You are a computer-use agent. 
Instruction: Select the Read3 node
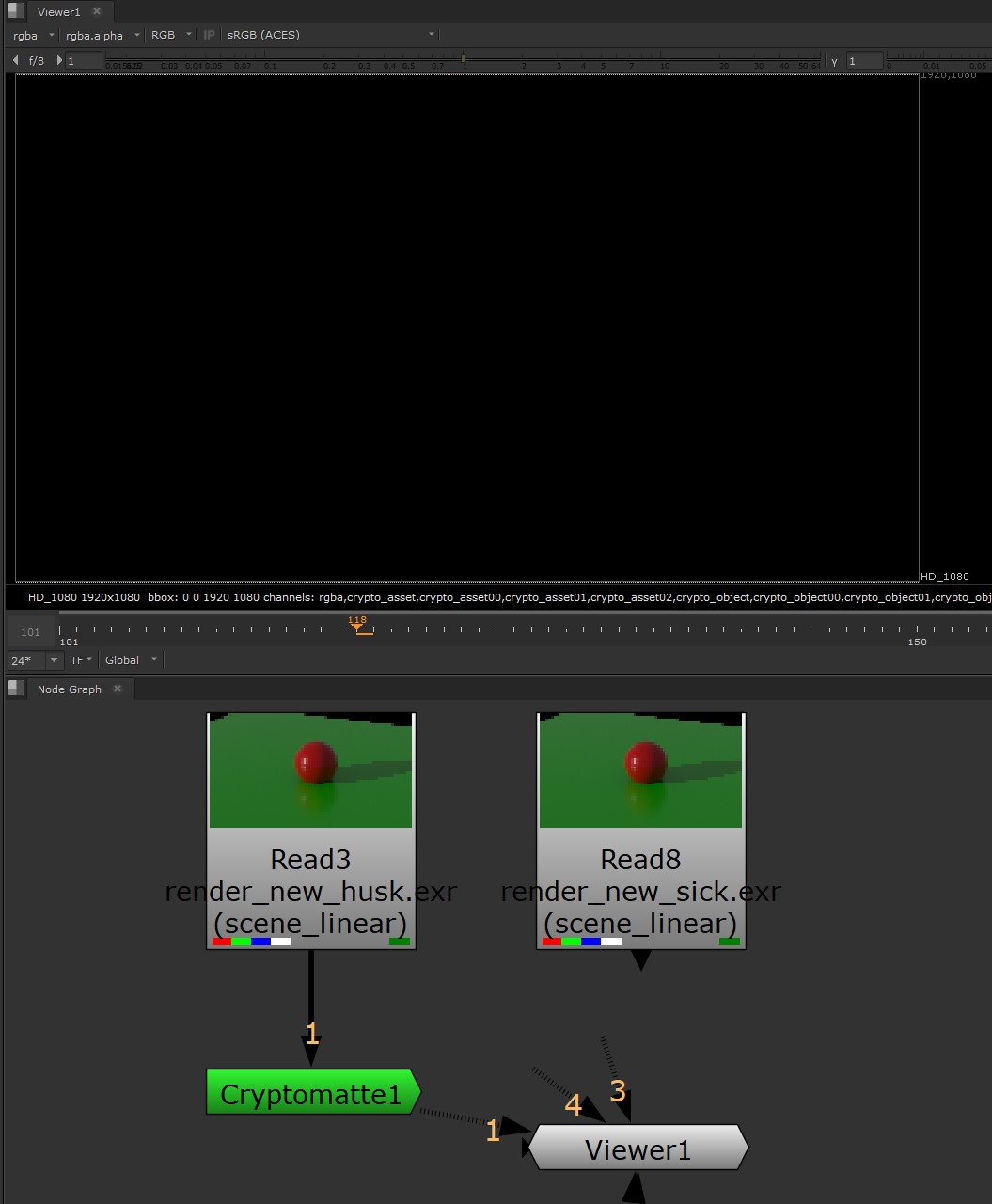(310, 859)
